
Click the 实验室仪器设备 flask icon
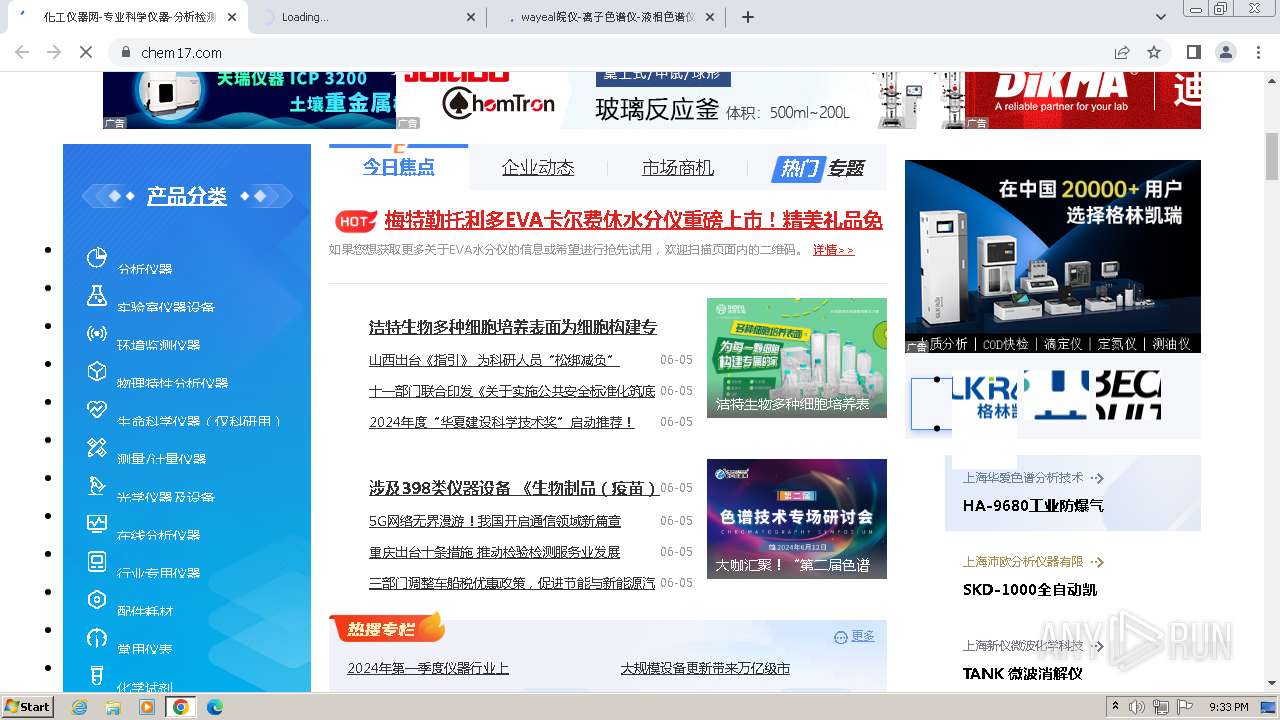point(97,295)
